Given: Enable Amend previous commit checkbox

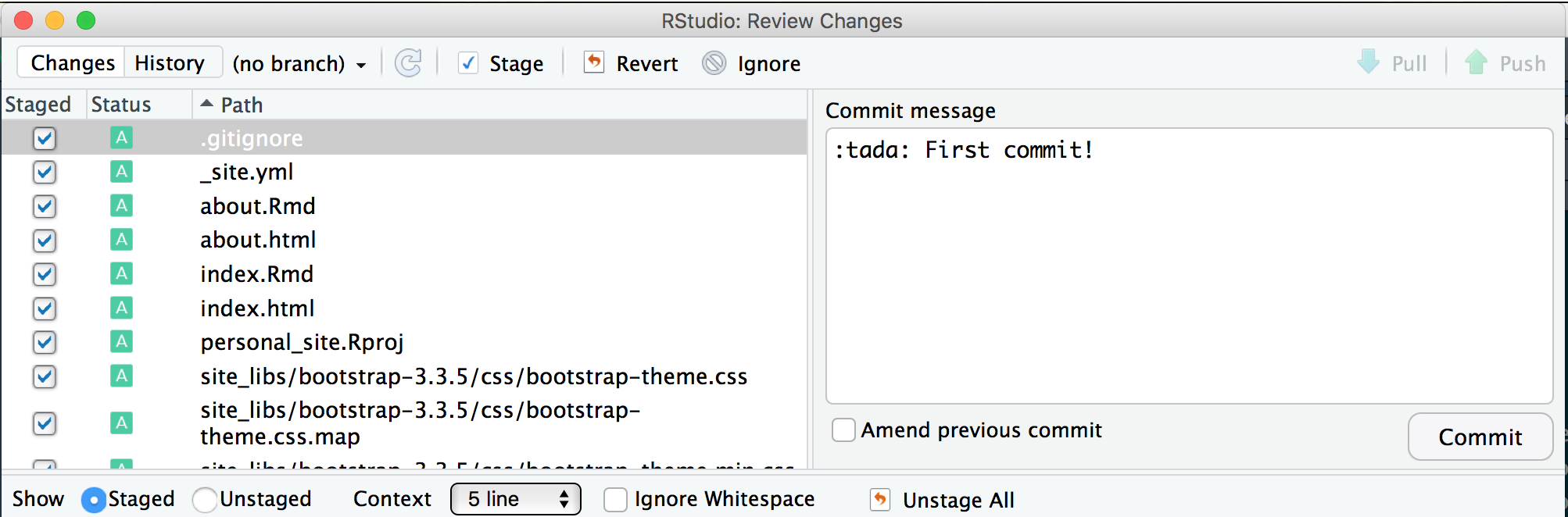Looking at the screenshot, I should coord(843,430).
